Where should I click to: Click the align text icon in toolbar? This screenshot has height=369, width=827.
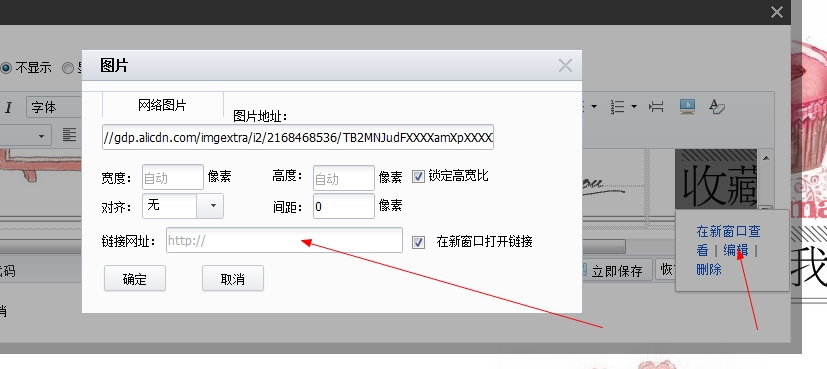tap(69, 135)
